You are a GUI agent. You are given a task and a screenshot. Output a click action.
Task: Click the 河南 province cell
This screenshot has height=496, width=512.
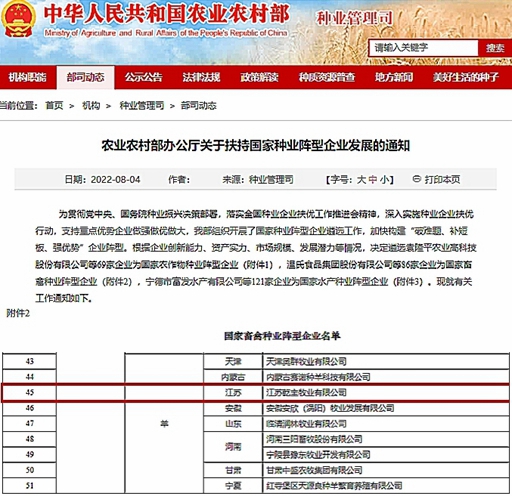click(x=233, y=447)
